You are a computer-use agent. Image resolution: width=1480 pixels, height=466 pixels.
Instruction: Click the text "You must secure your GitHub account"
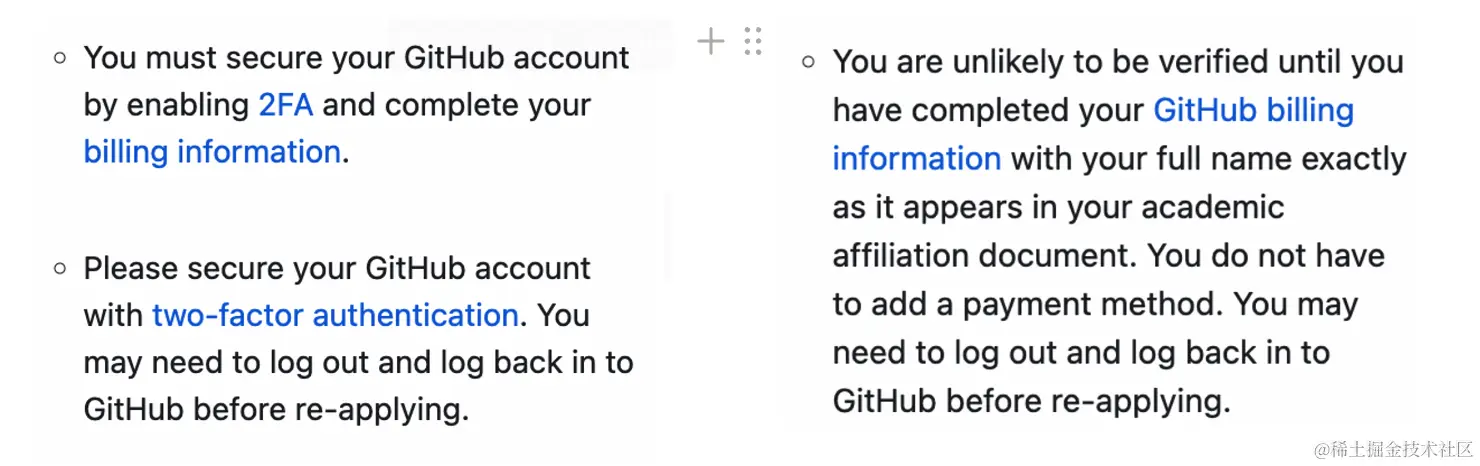coord(356,58)
